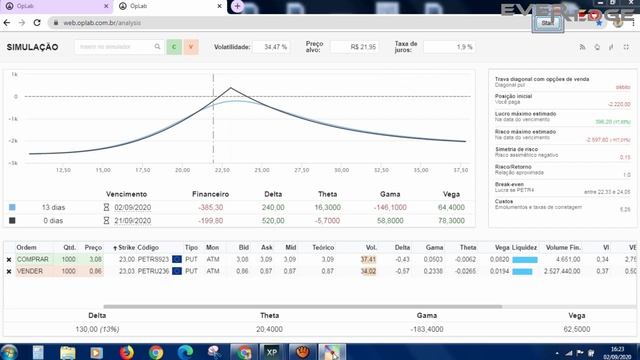Toggle the dark 0 dias series swatch
The image size is (640, 360).
[x=12, y=220]
